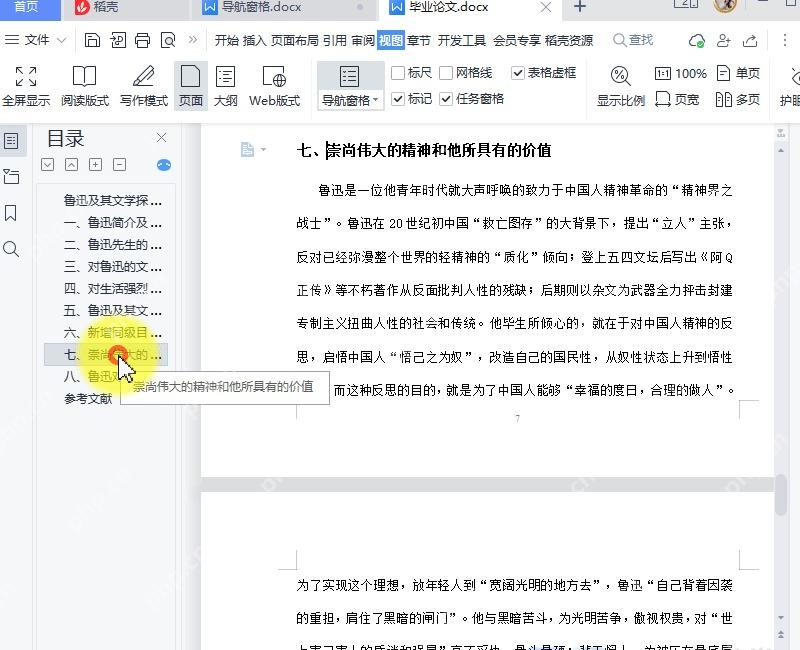Click the 查找 search box

point(633,40)
